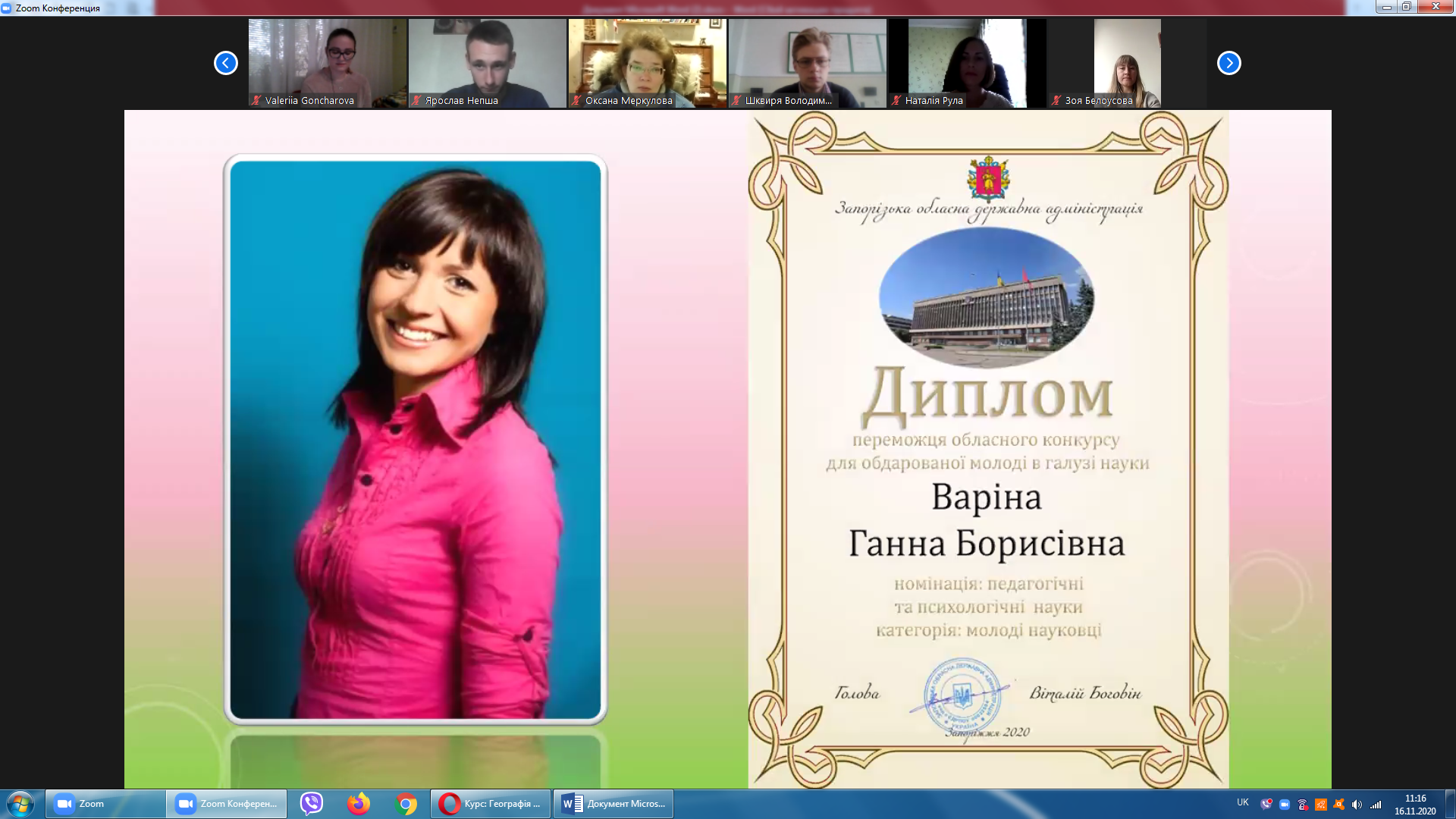Go to the next page of participant videos
1456x819 pixels.
[x=1228, y=63]
